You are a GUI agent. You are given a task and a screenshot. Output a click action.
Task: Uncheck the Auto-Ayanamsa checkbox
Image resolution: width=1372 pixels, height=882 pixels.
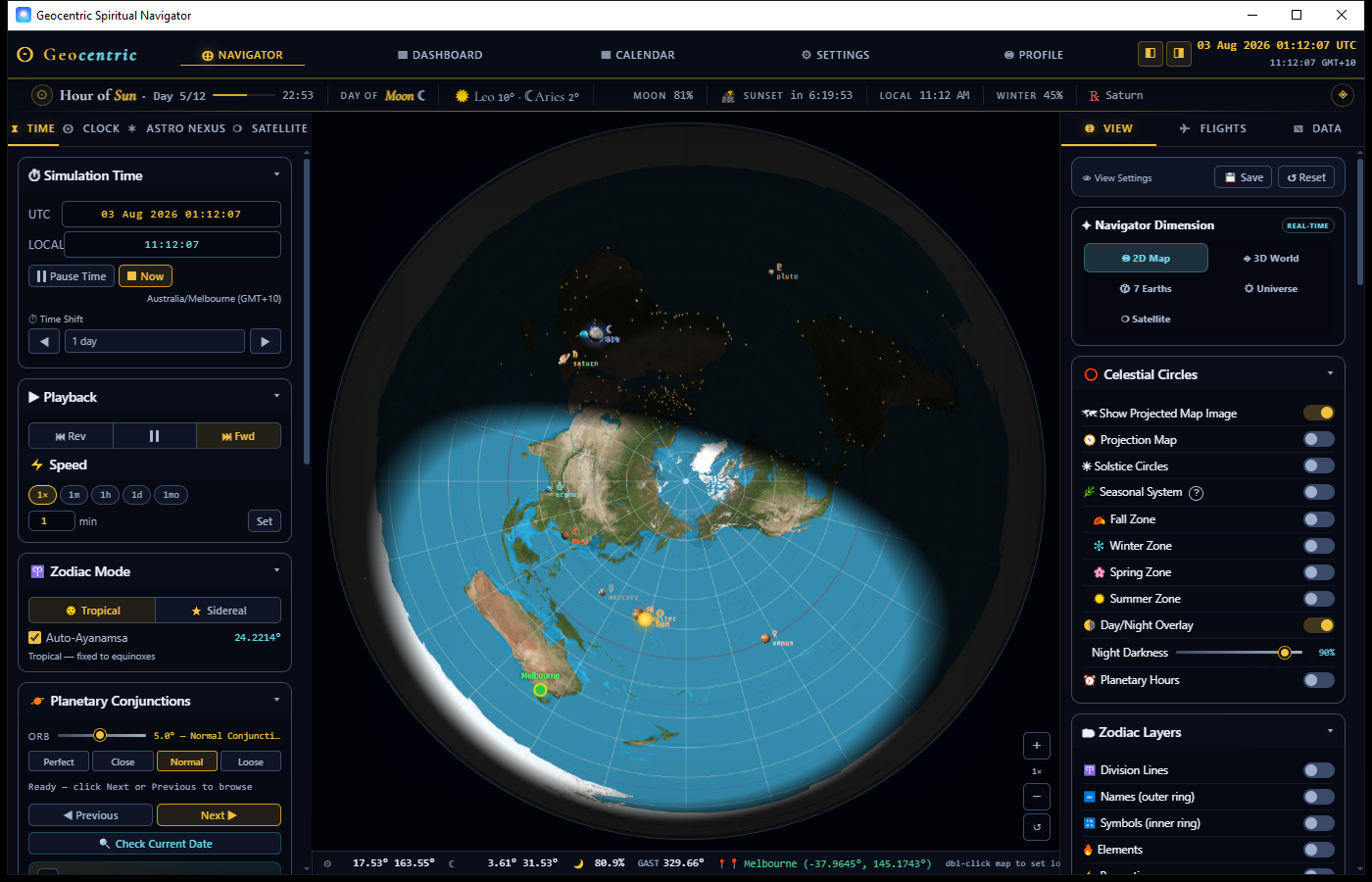point(35,637)
